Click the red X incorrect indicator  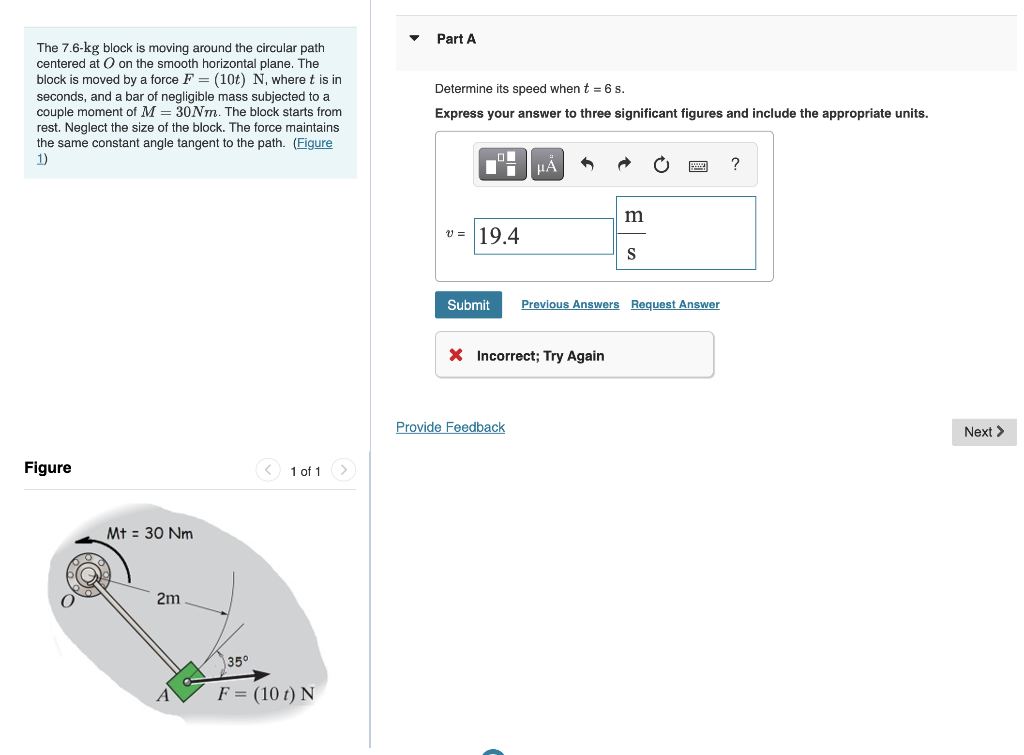pos(458,354)
